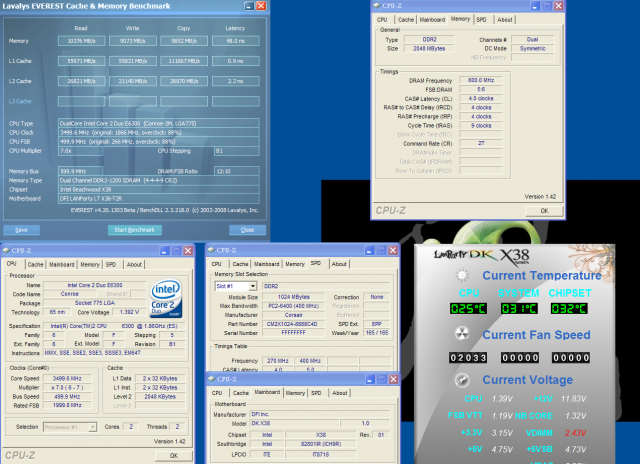Click the Save button in EVEREST
The height and width of the screenshot is (464, 640).
click(x=21, y=230)
